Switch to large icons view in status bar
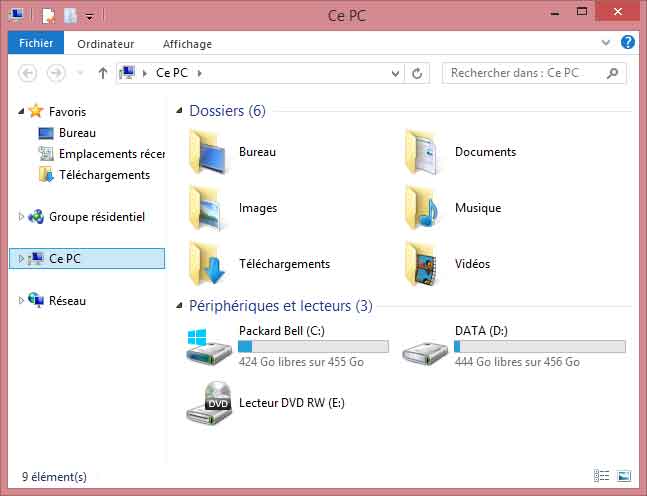 point(624,476)
